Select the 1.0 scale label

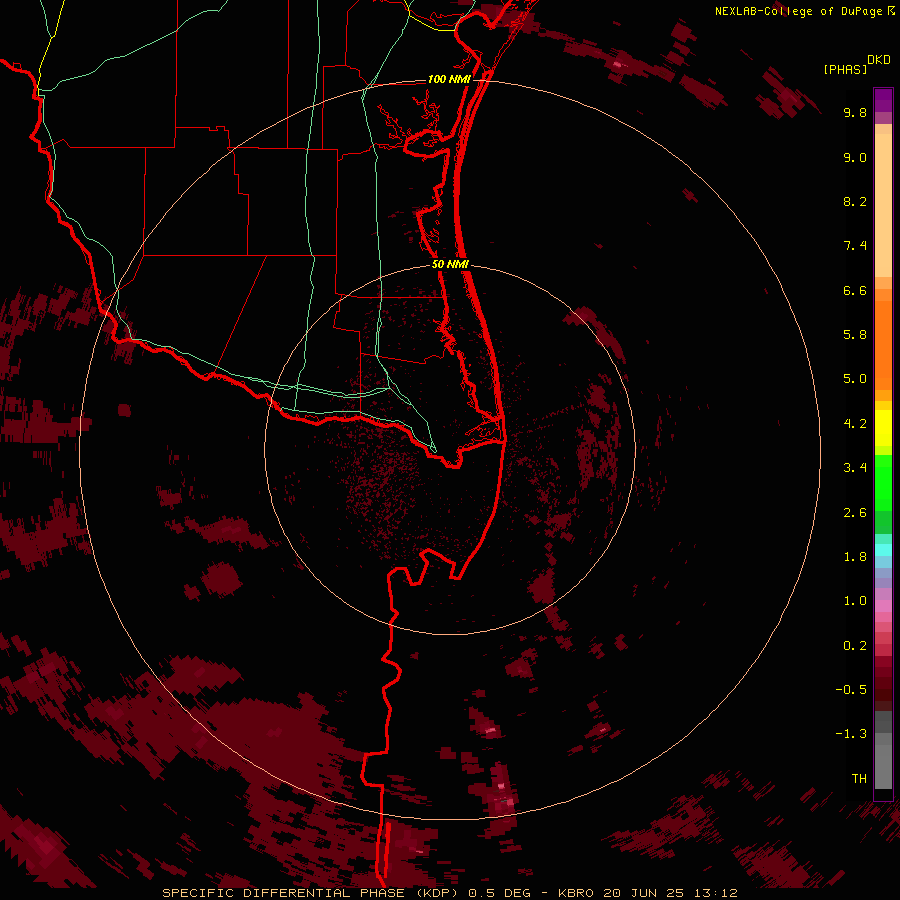(x=855, y=601)
